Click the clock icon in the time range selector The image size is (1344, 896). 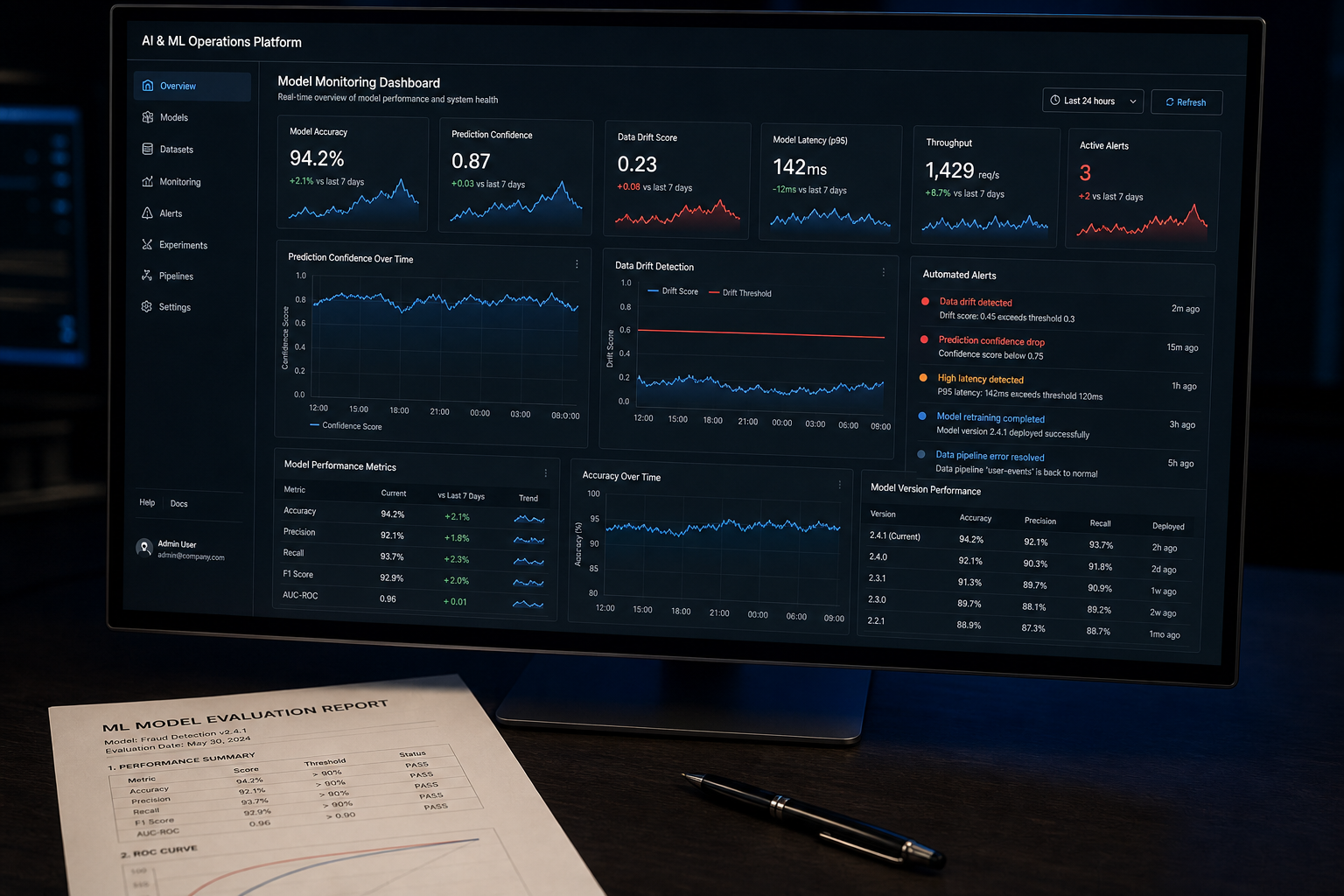coord(1055,101)
